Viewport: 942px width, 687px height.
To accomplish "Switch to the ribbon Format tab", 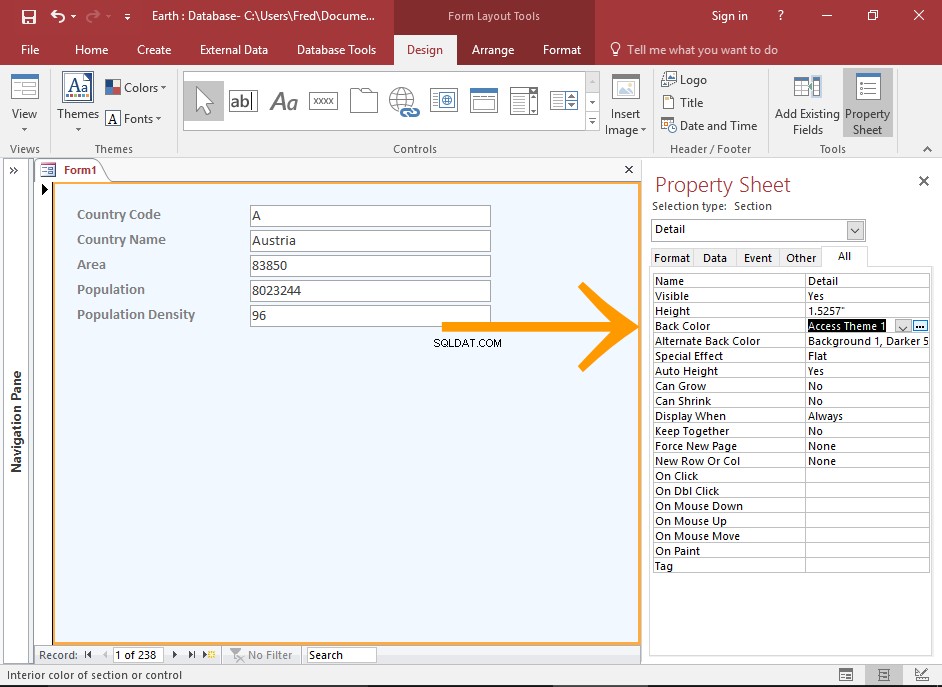I will (562, 50).
